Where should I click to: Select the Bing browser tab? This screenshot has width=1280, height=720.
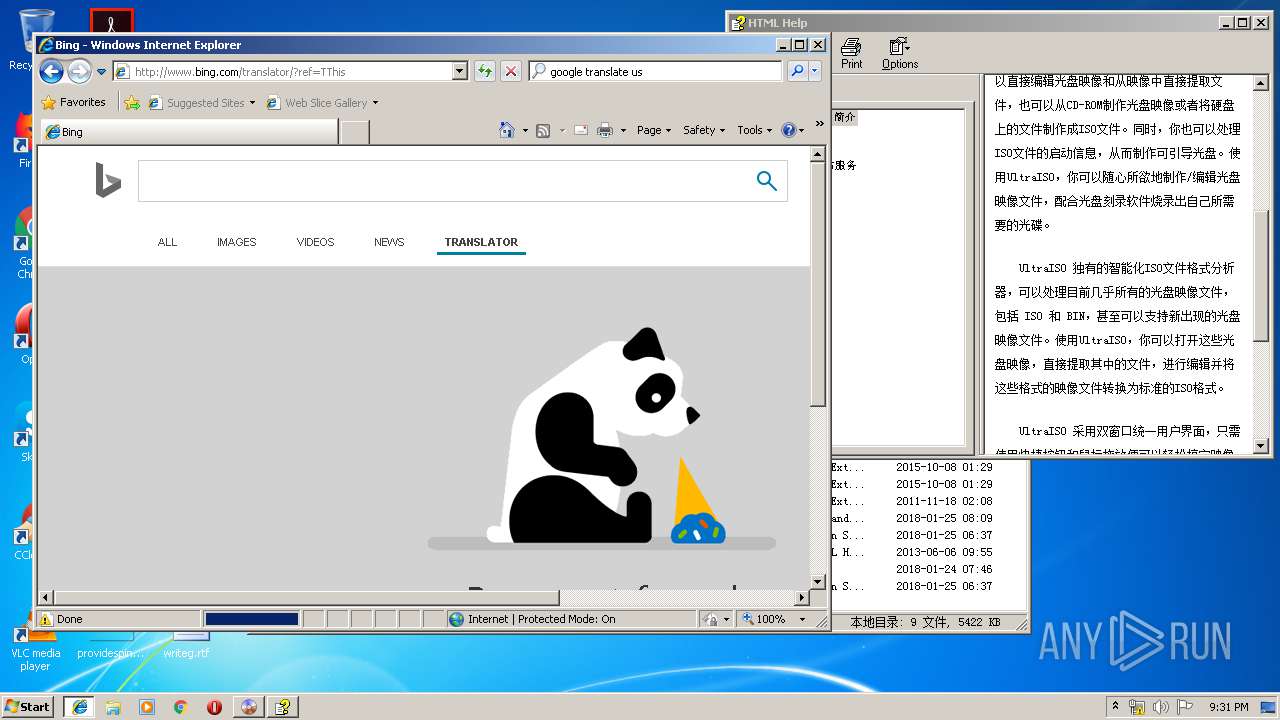click(189, 131)
